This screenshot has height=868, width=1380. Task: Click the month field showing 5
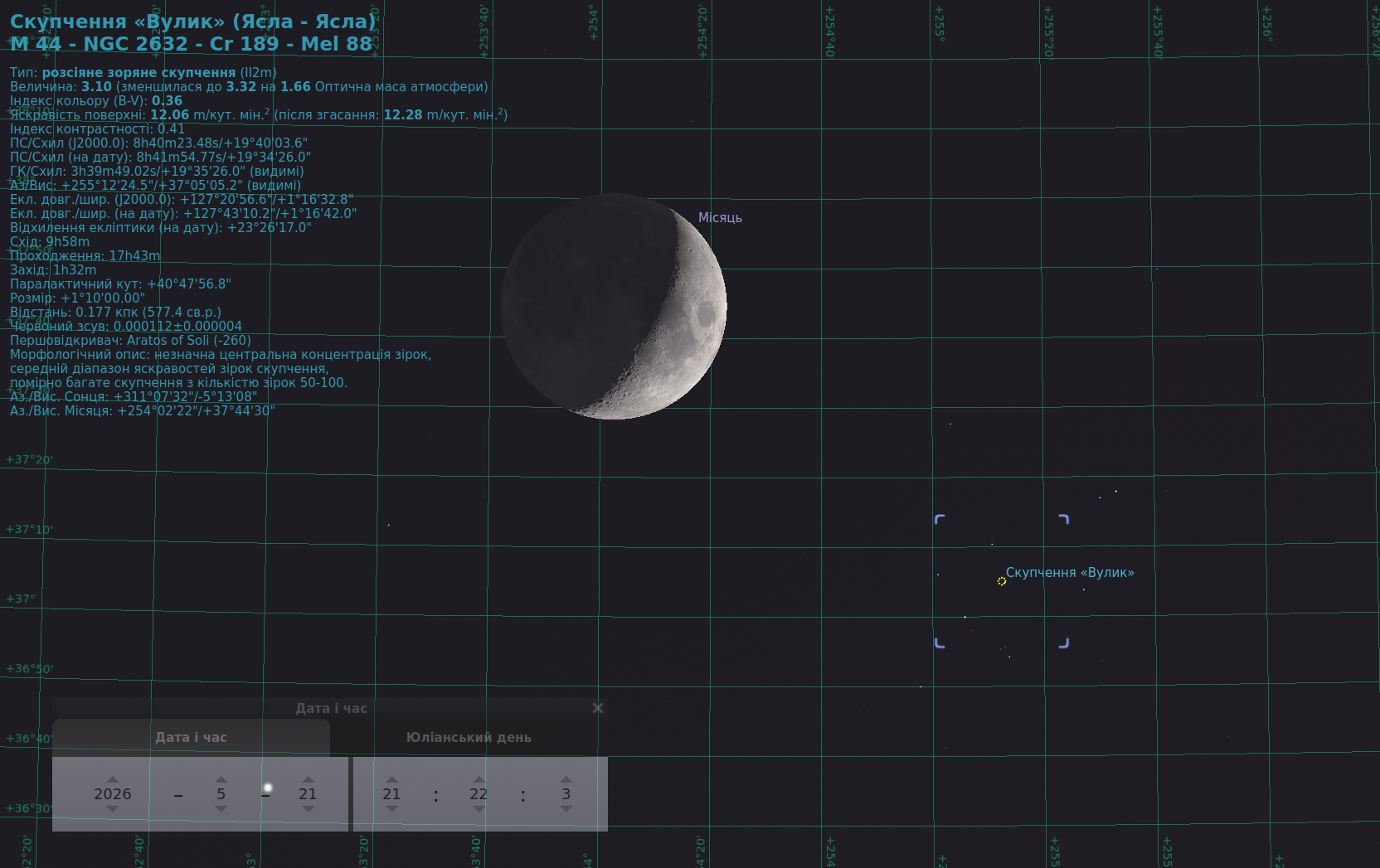221,794
